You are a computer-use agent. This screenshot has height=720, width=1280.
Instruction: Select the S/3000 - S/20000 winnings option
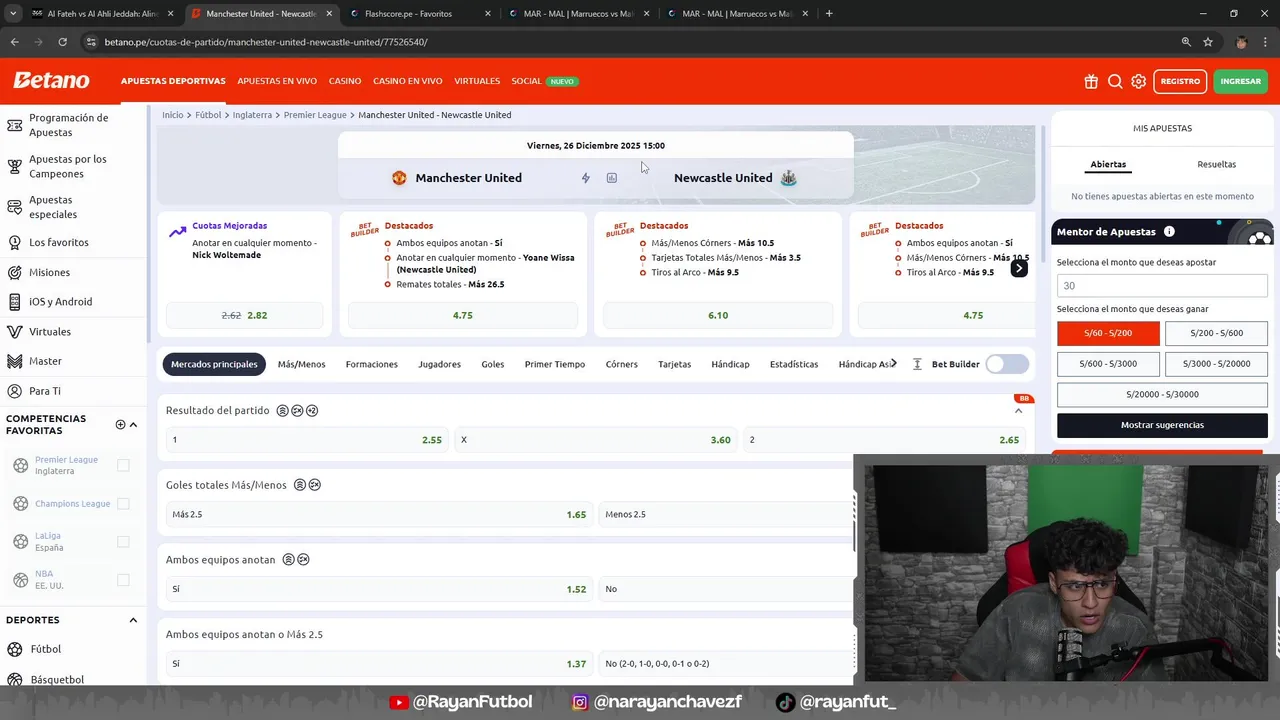pyautogui.click(x=1216, y=364)
